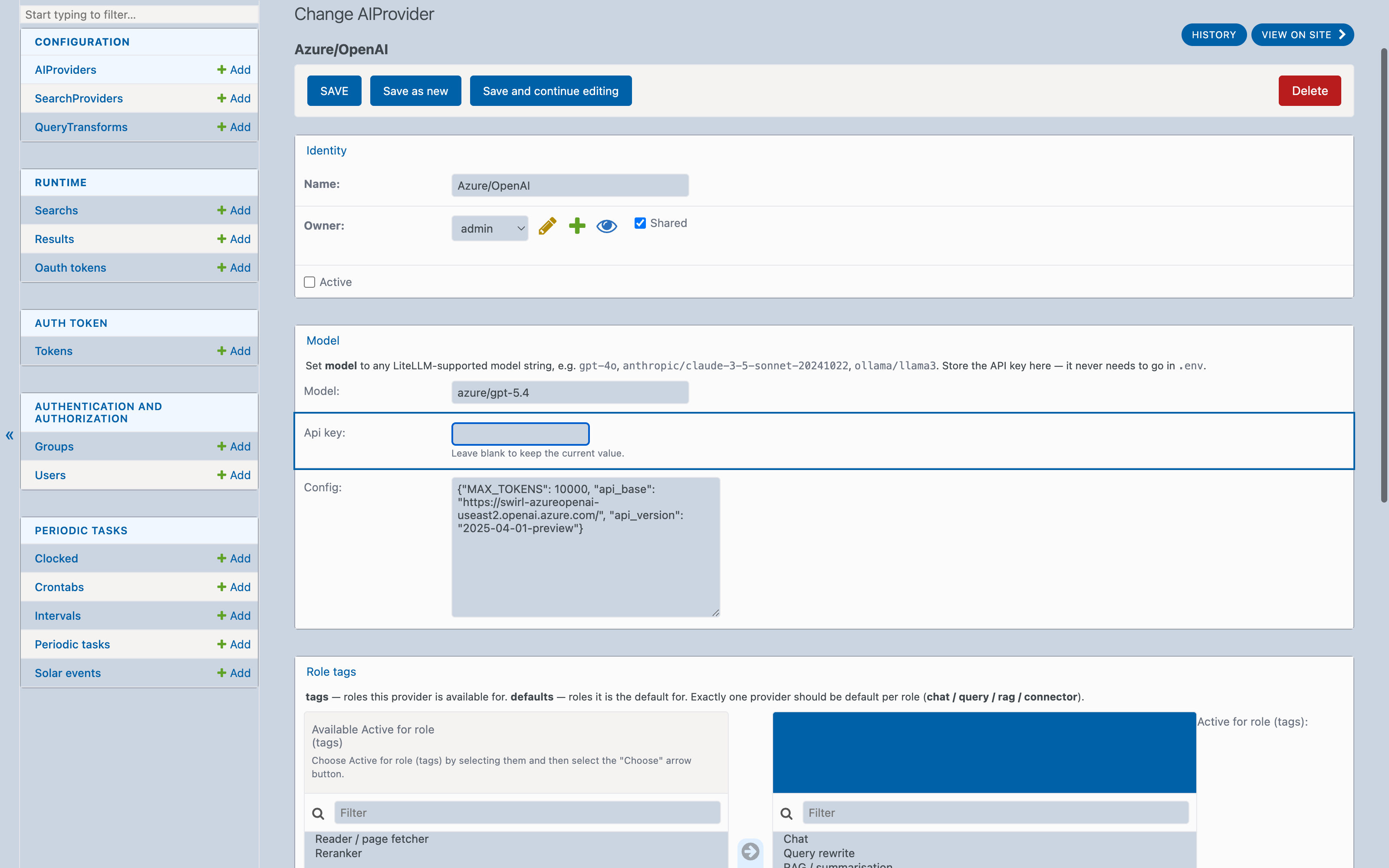Screen dimensions: 1389x868
Task: Click magnifier icon in Available roles filter
Action: 318,813
